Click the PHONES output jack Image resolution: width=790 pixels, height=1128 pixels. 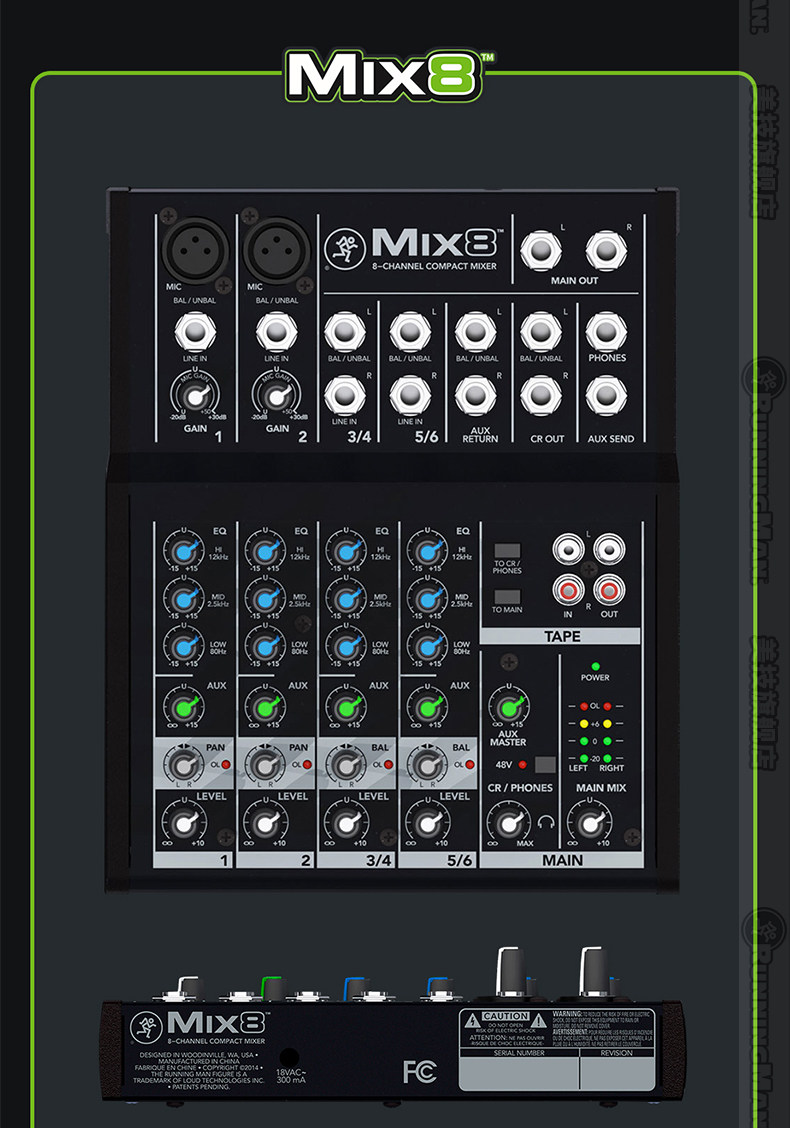click(606, 332)
